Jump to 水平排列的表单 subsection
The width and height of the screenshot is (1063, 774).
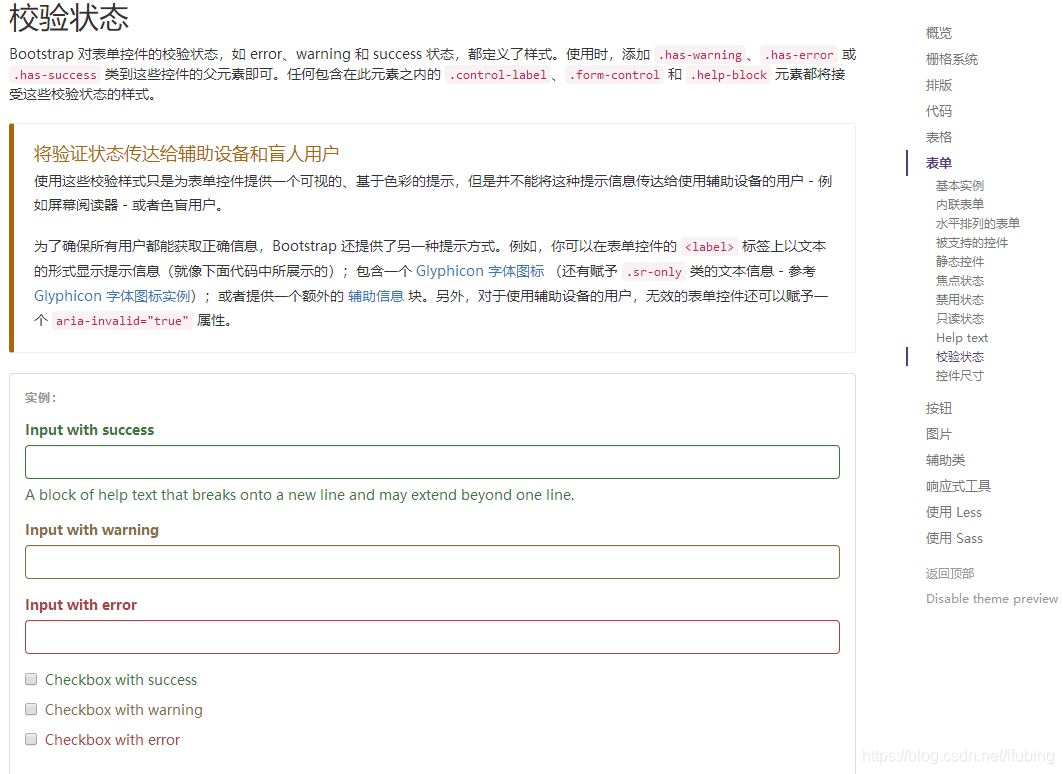coord(978,224)
